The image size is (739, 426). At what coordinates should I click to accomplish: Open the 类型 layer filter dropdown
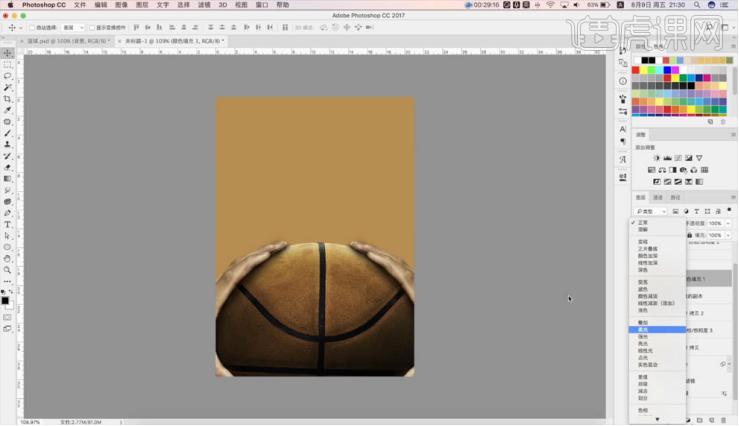(x=651, y=211)
